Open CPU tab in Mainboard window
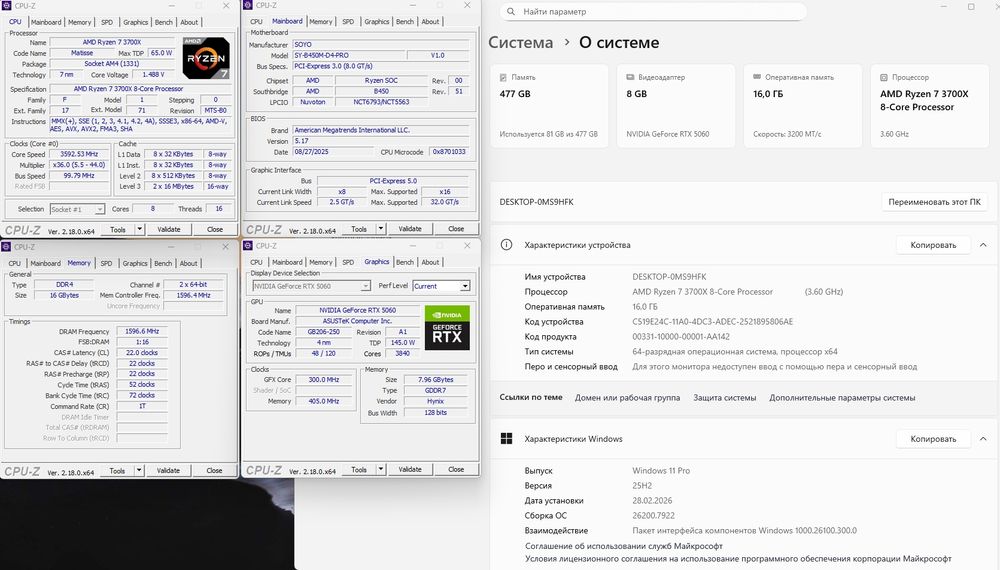The height and width of the screenshot is (570, 1000). coord(256,22)
